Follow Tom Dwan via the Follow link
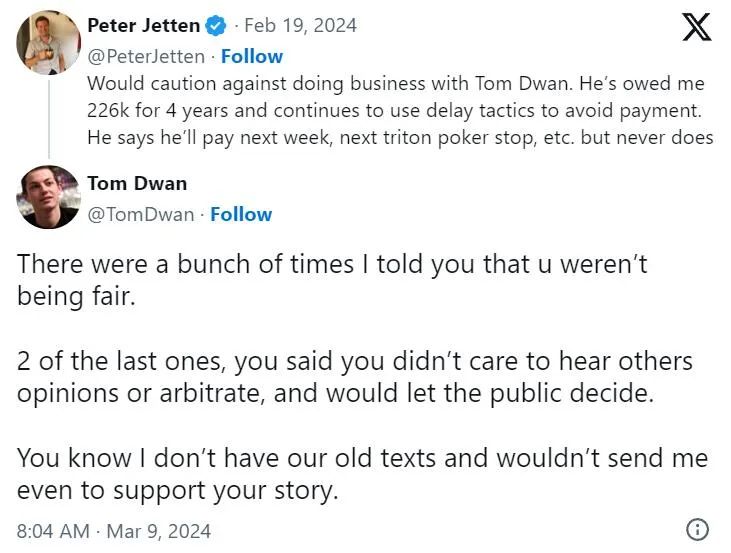Viewport: 731px width, 553px height. [241, 214]
